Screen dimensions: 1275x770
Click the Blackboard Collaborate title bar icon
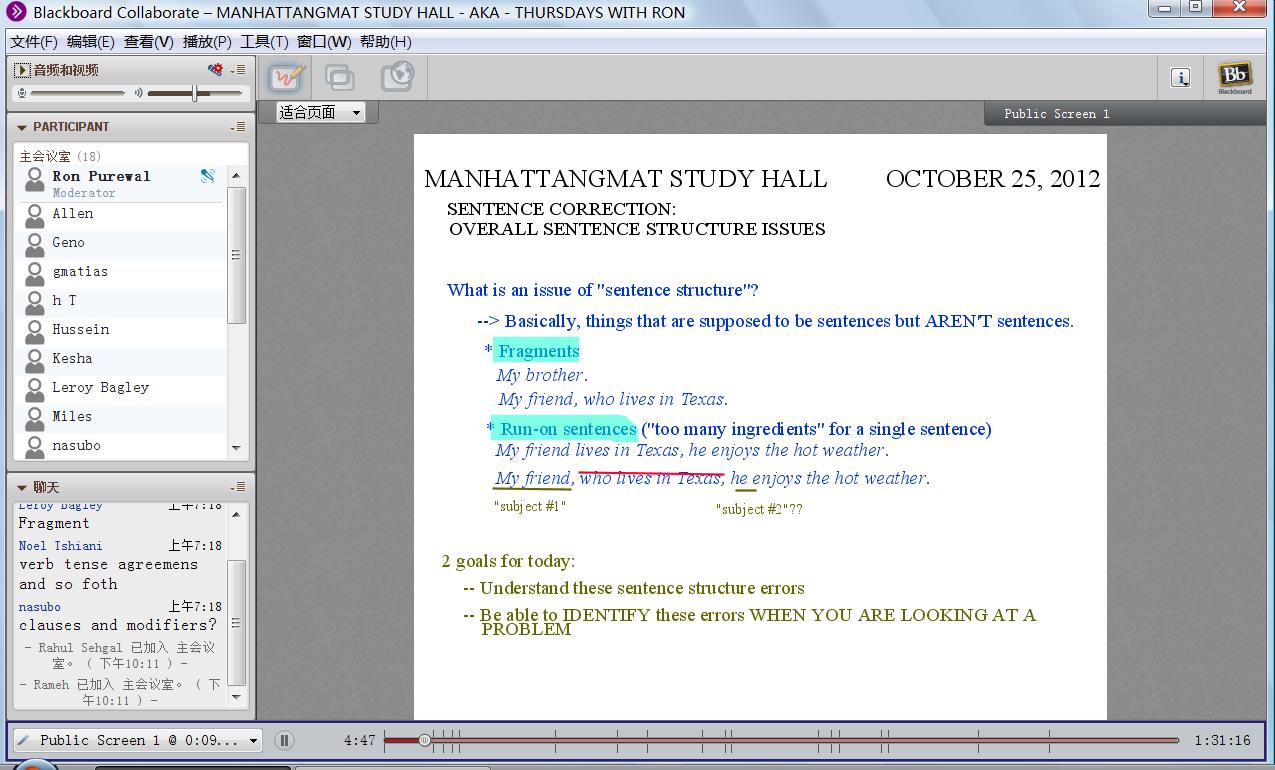(x=16, y=12)
